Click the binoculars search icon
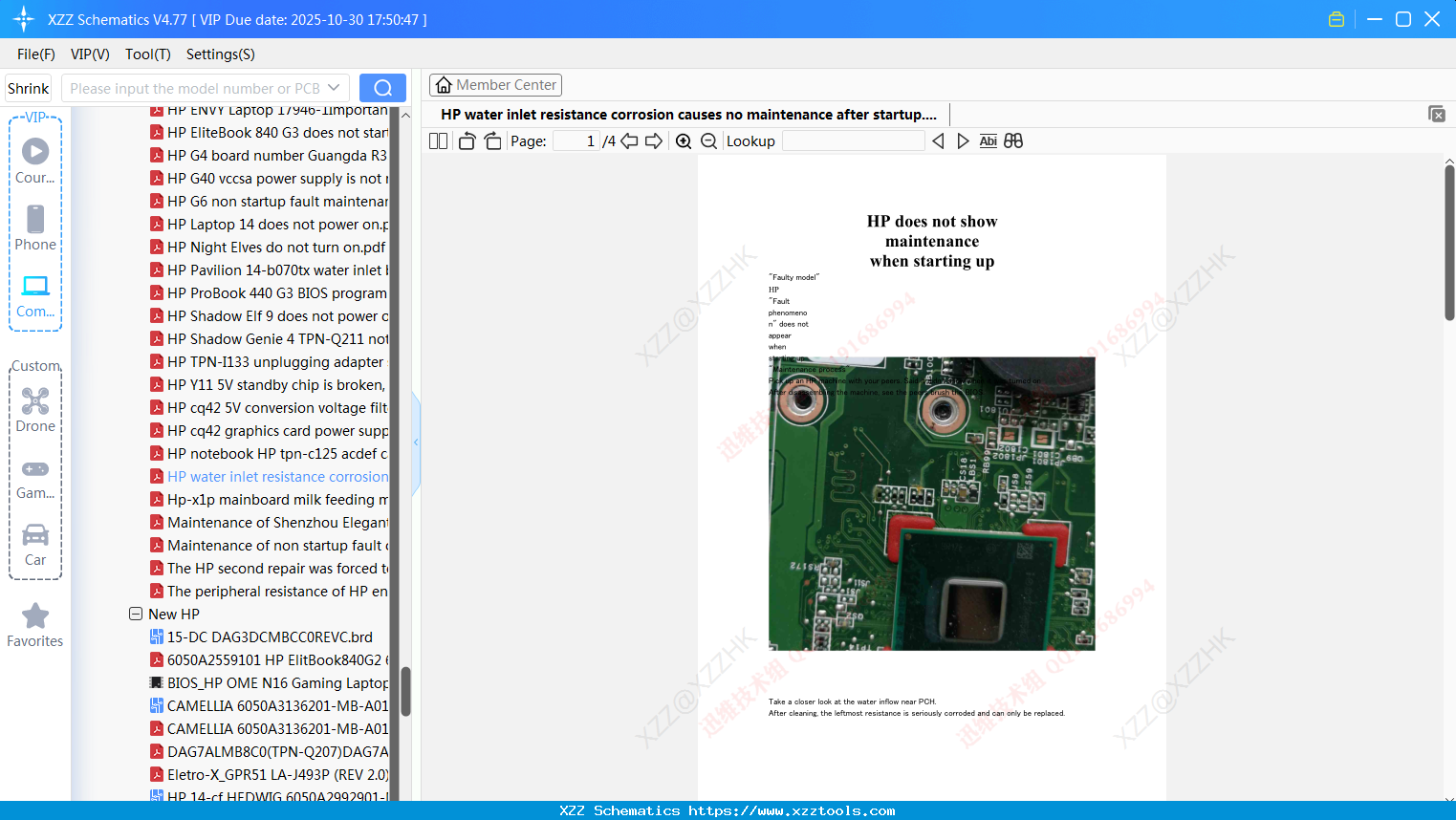Image resolution: width=1456 pixels, height=820 pixels. tap(1013, 141)
